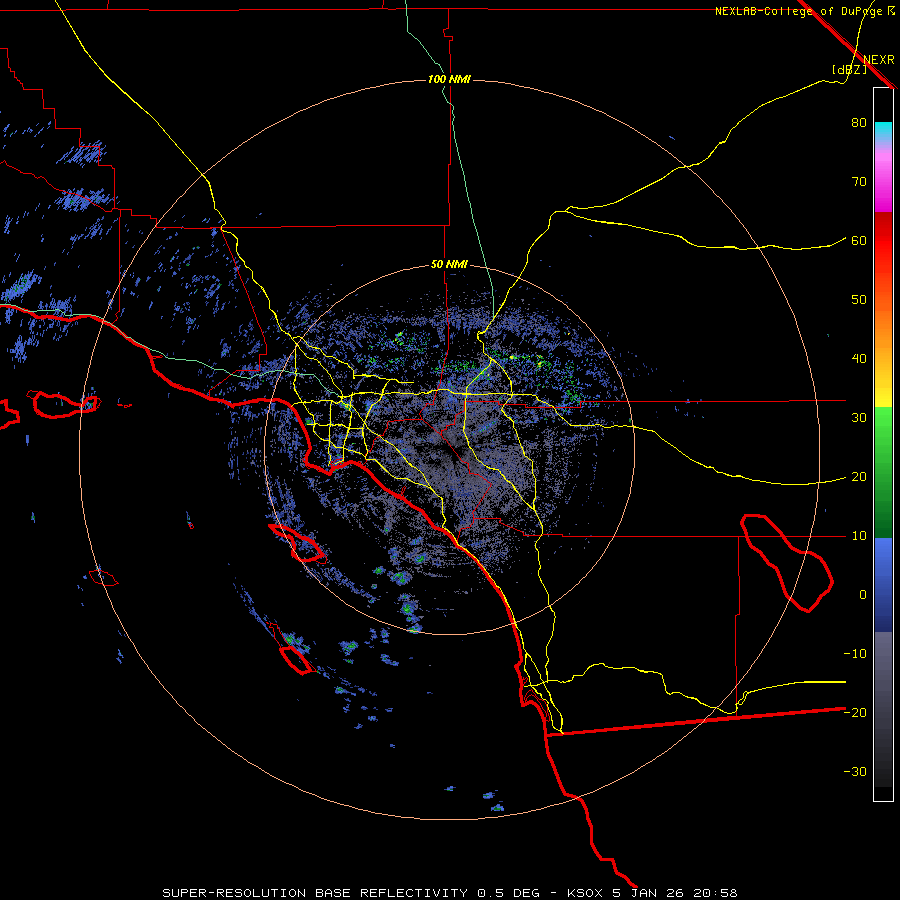This screenshot has height=900, width=900.
Task: Click the "50 NMI" range ring label
Action: click(x=449, y=265)
